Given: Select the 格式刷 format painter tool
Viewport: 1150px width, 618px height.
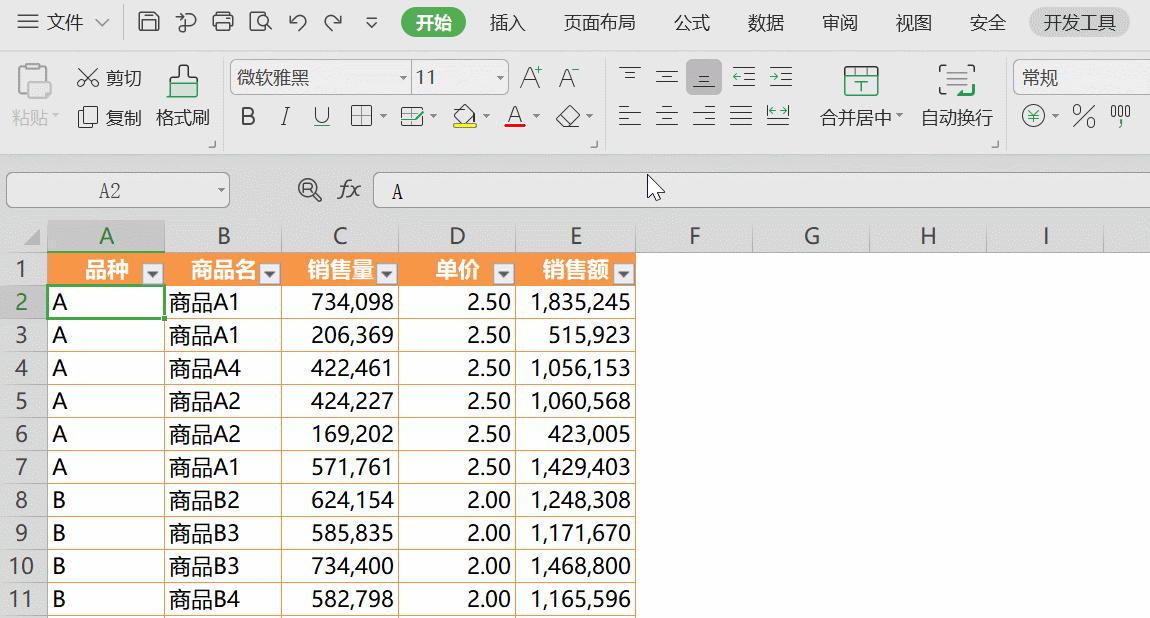Looking at the screenshot, I should [183, 95].
